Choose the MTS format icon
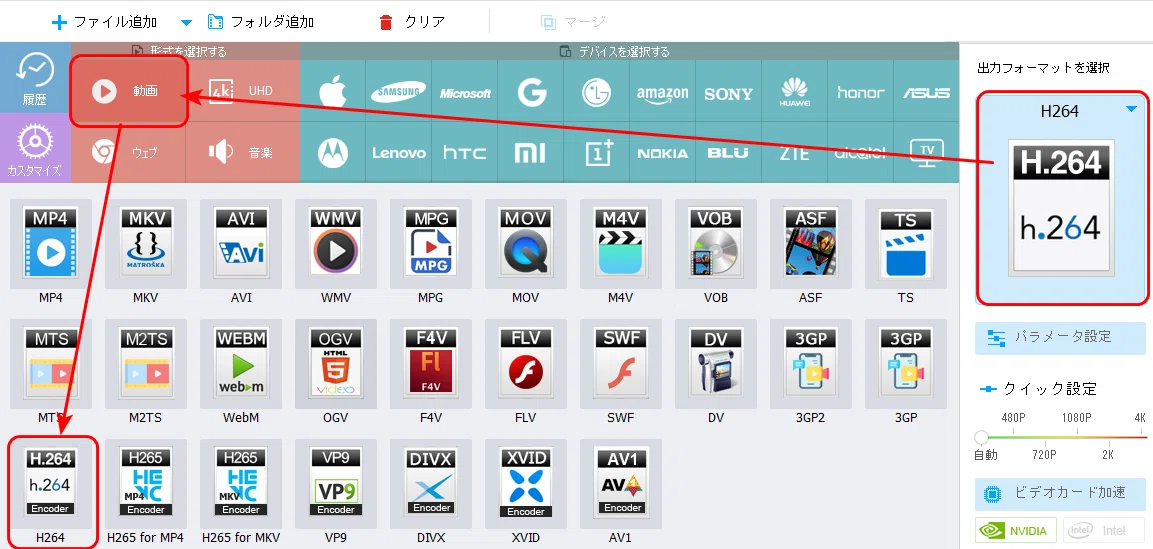Viewport: 1153px width, 549px height. pyautogui.click(x=51, y=364)
